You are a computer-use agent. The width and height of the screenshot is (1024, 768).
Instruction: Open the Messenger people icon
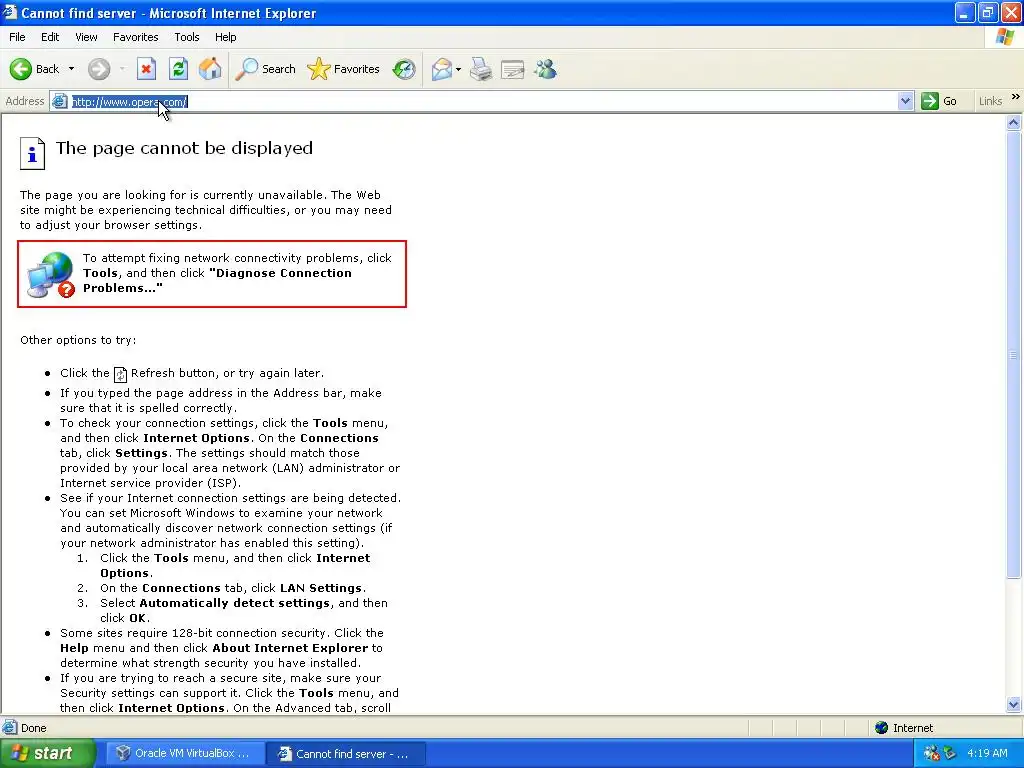tap(545, 69)
